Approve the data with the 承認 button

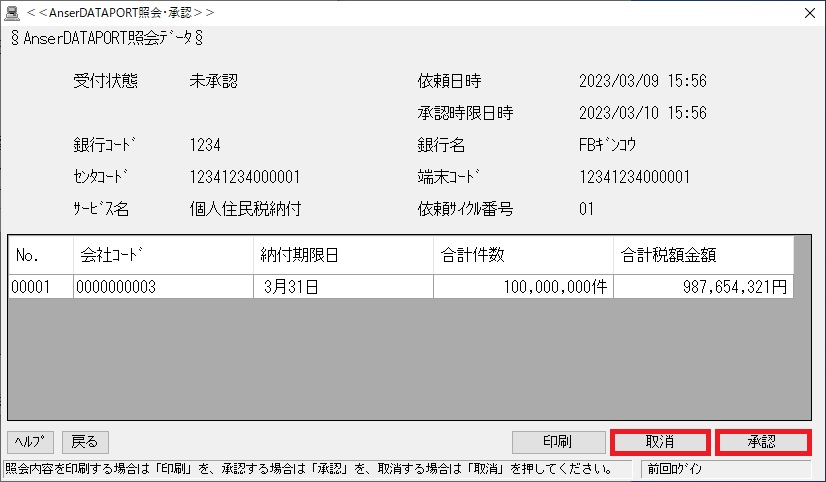[x=763, y=441]
